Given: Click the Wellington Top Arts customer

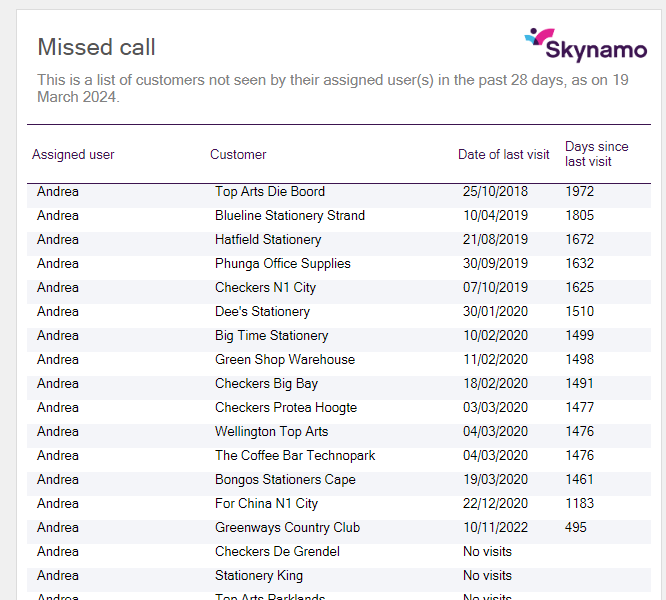Looking at the screenshot, I should [271, 431].
